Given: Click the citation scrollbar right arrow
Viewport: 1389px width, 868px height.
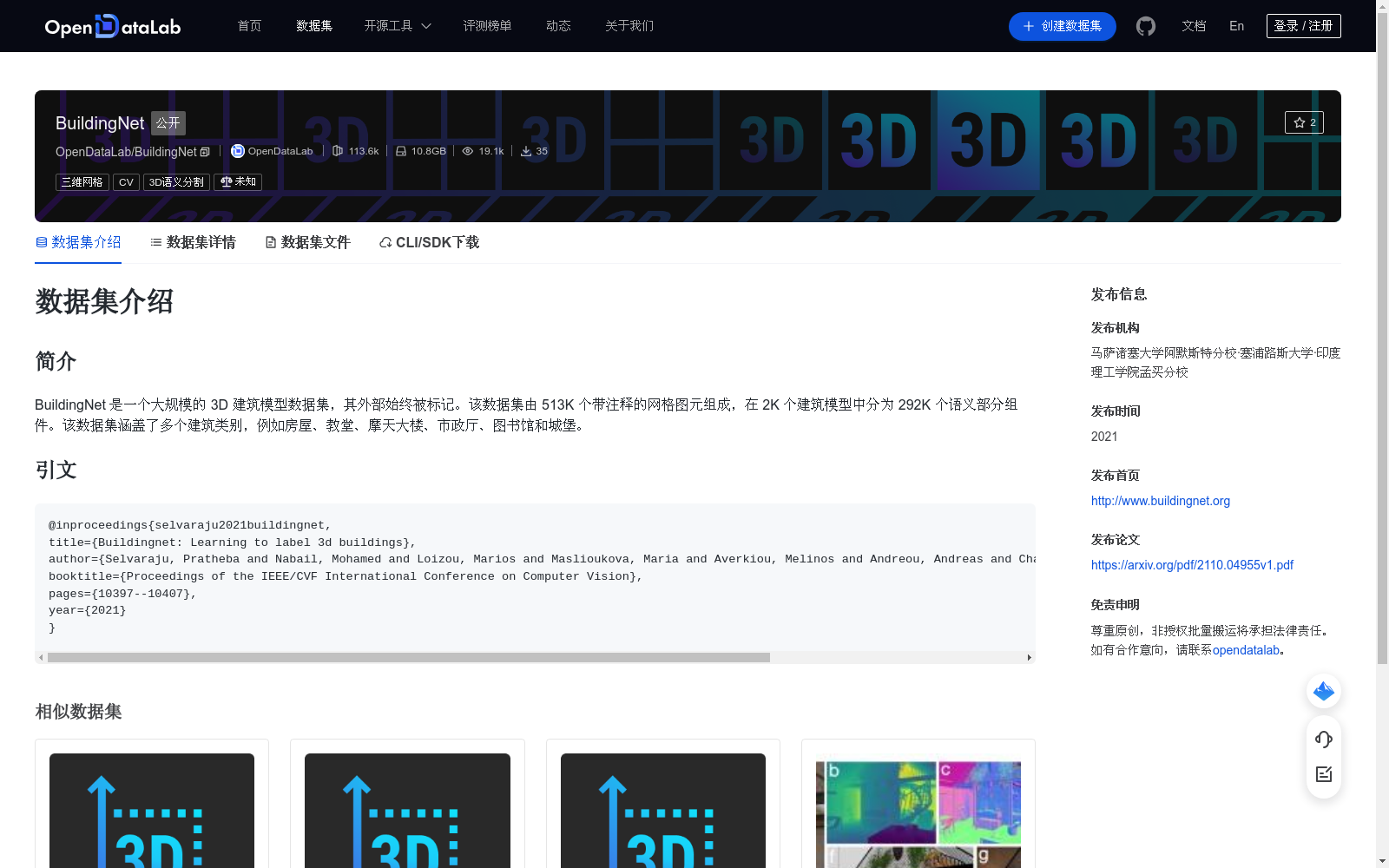Looking at the screenshot, I should (1030, 657).
